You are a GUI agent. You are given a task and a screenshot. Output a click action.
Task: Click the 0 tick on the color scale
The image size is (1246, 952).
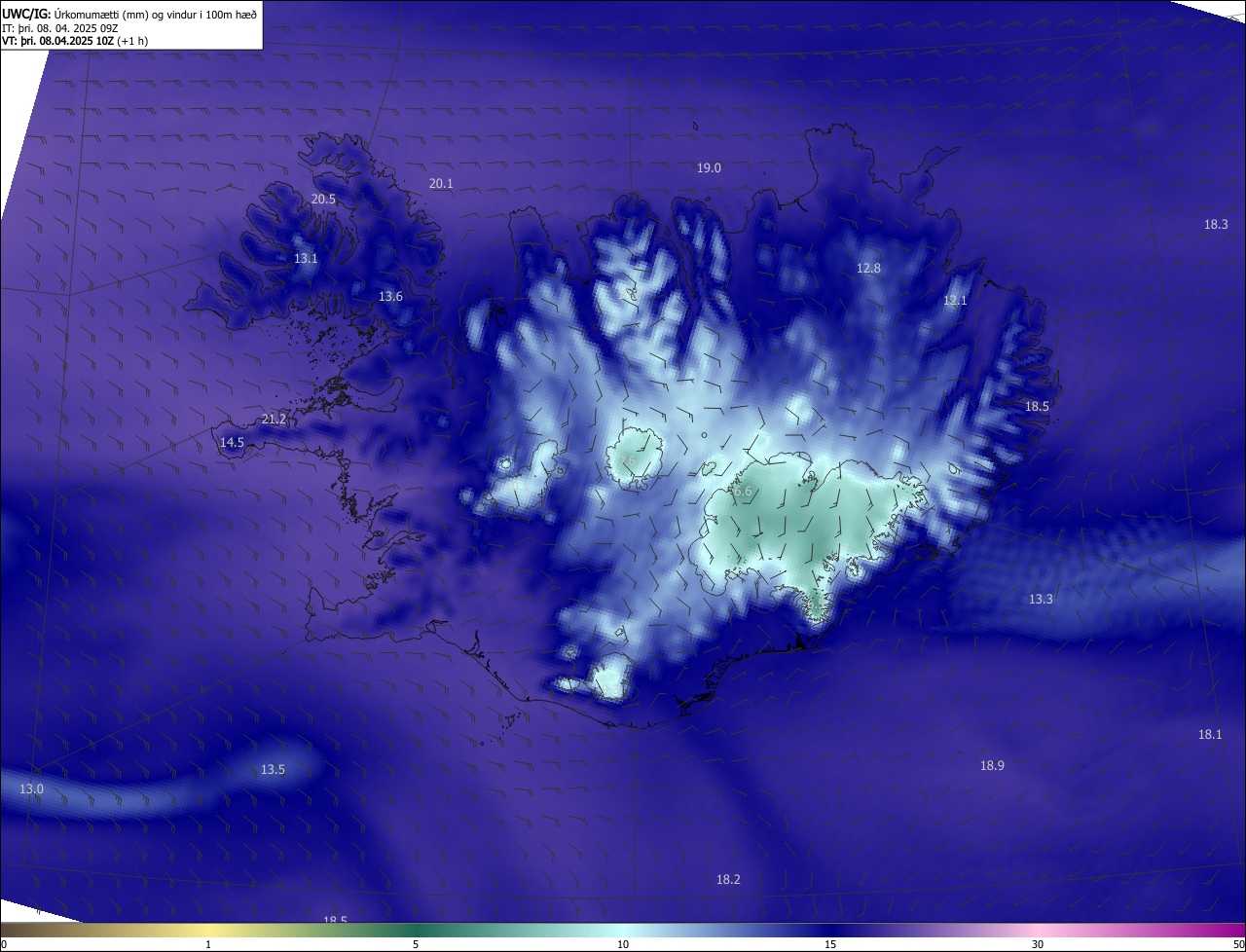[x=4, y=944]
